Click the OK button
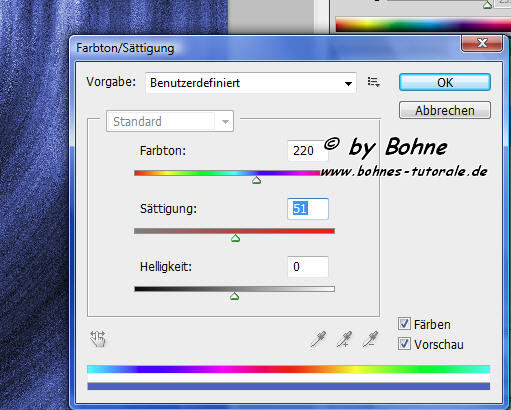 pyautogui.click(x=445, y=82)
